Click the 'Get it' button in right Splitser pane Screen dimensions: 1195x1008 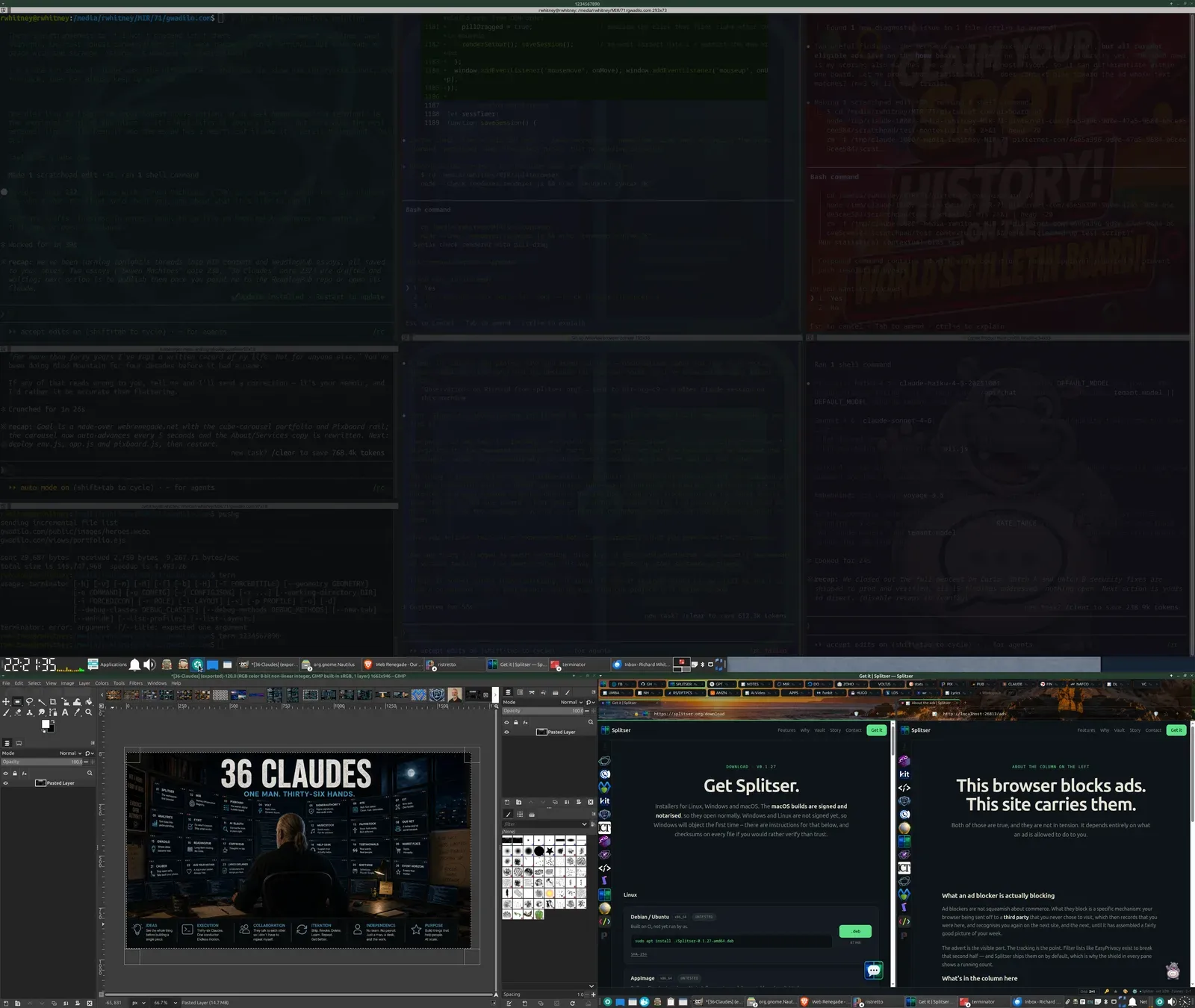click(x=1176, y=730)
